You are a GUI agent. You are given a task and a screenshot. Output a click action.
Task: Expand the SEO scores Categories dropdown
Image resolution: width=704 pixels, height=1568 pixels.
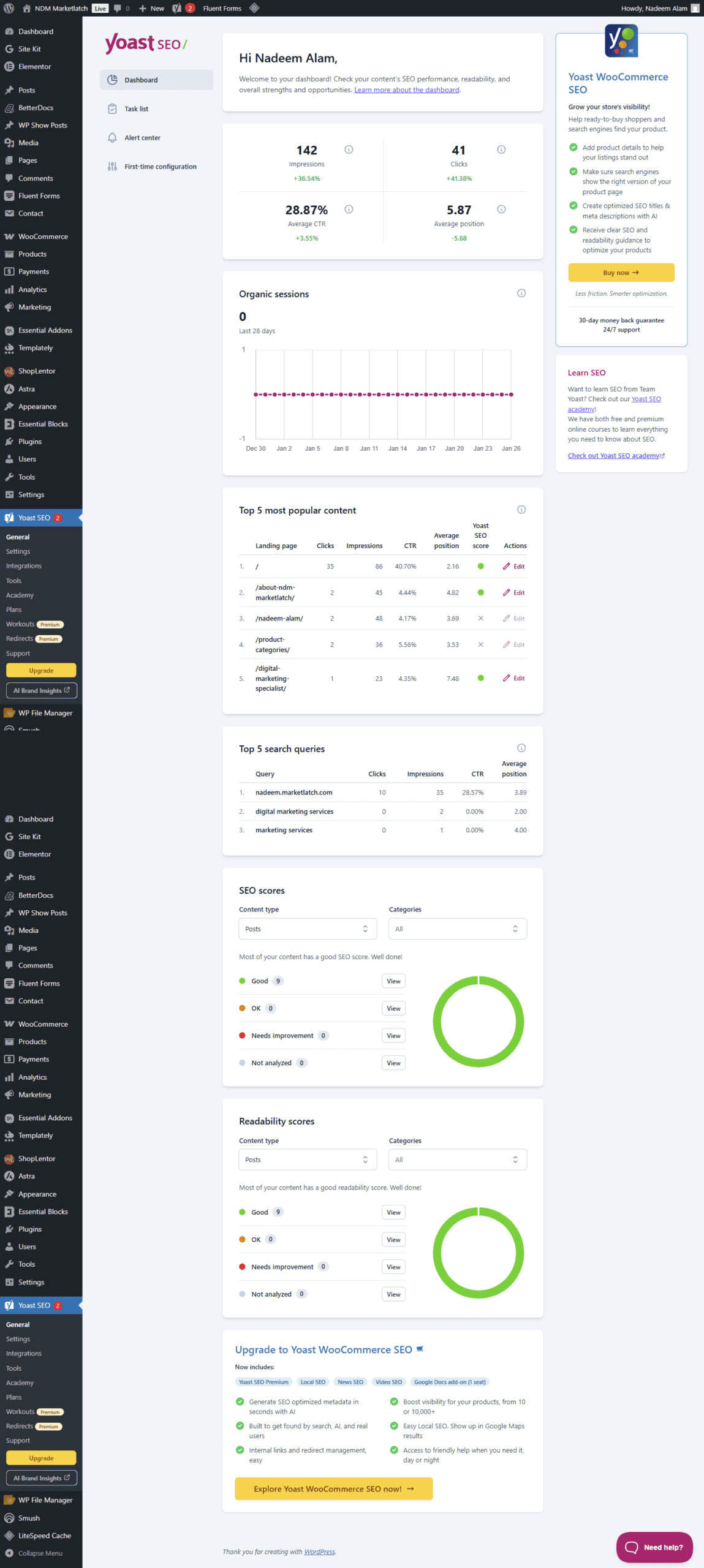[x=457, y=929]
